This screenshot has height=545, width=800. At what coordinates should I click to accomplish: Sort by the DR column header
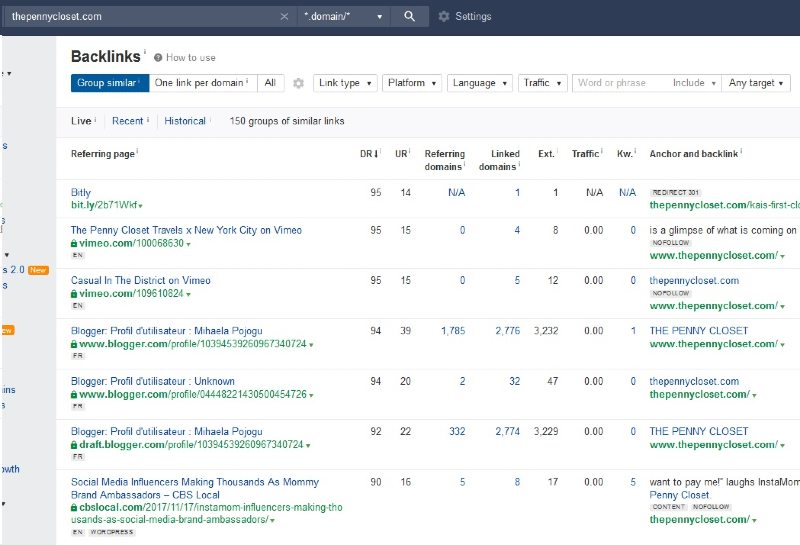tap(369, 154)
